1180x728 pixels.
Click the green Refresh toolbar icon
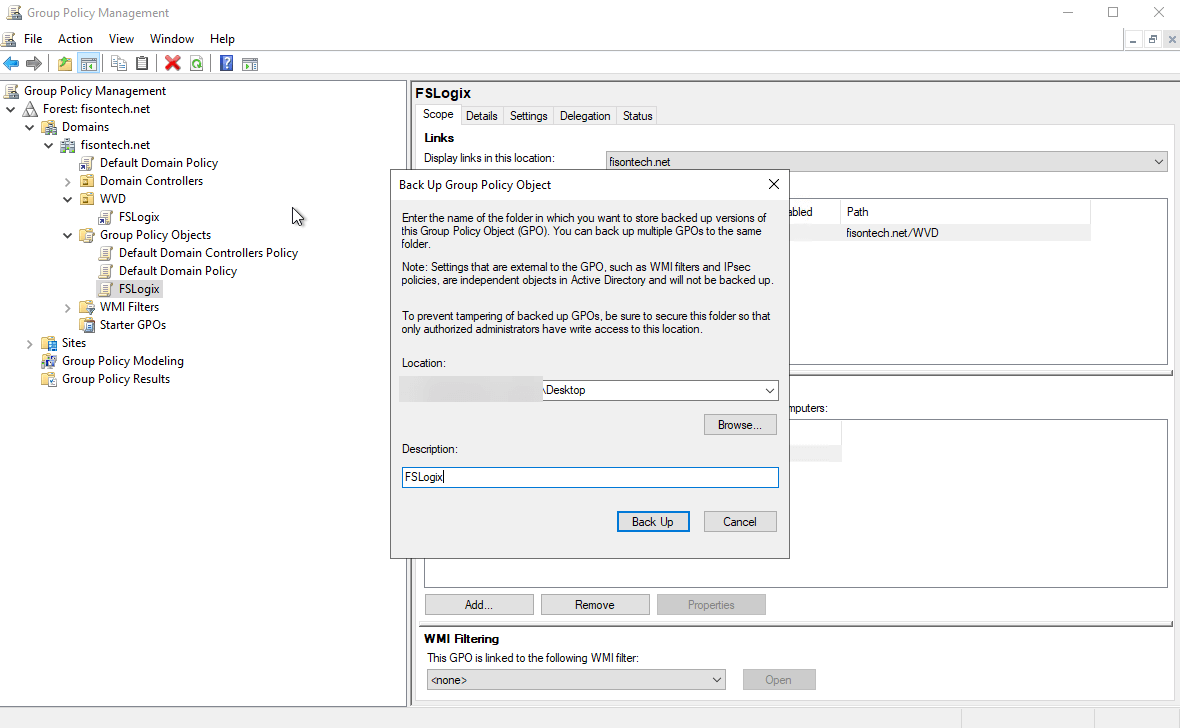pos(196,63)
